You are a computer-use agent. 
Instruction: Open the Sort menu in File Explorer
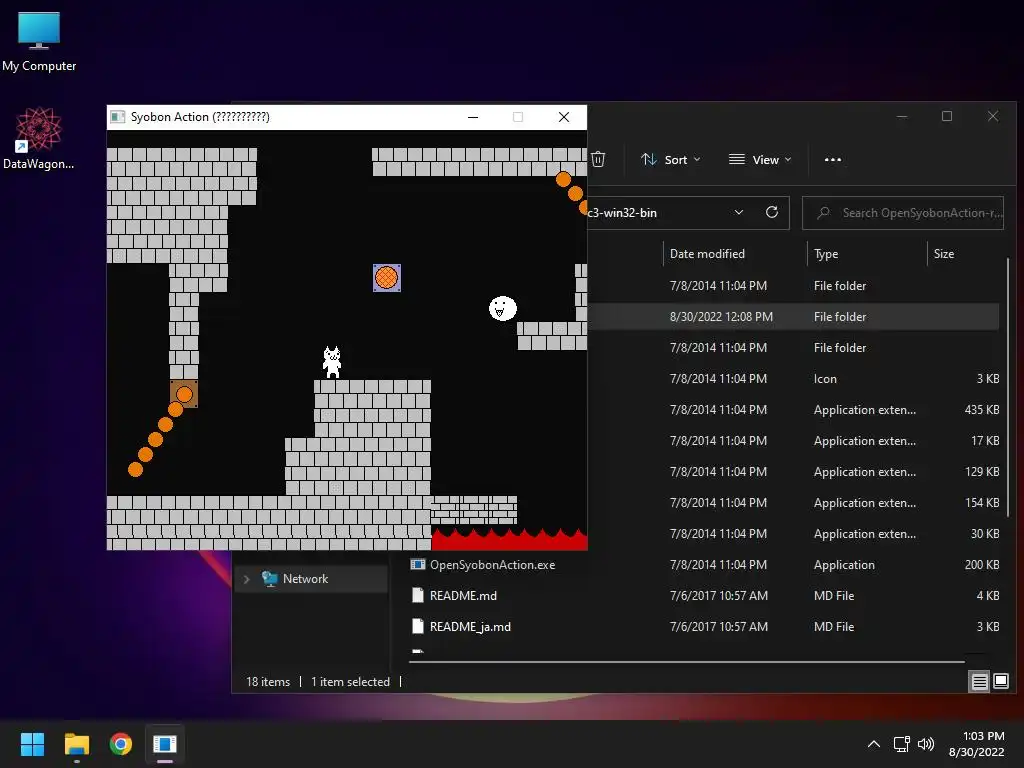tap(670, 159)
